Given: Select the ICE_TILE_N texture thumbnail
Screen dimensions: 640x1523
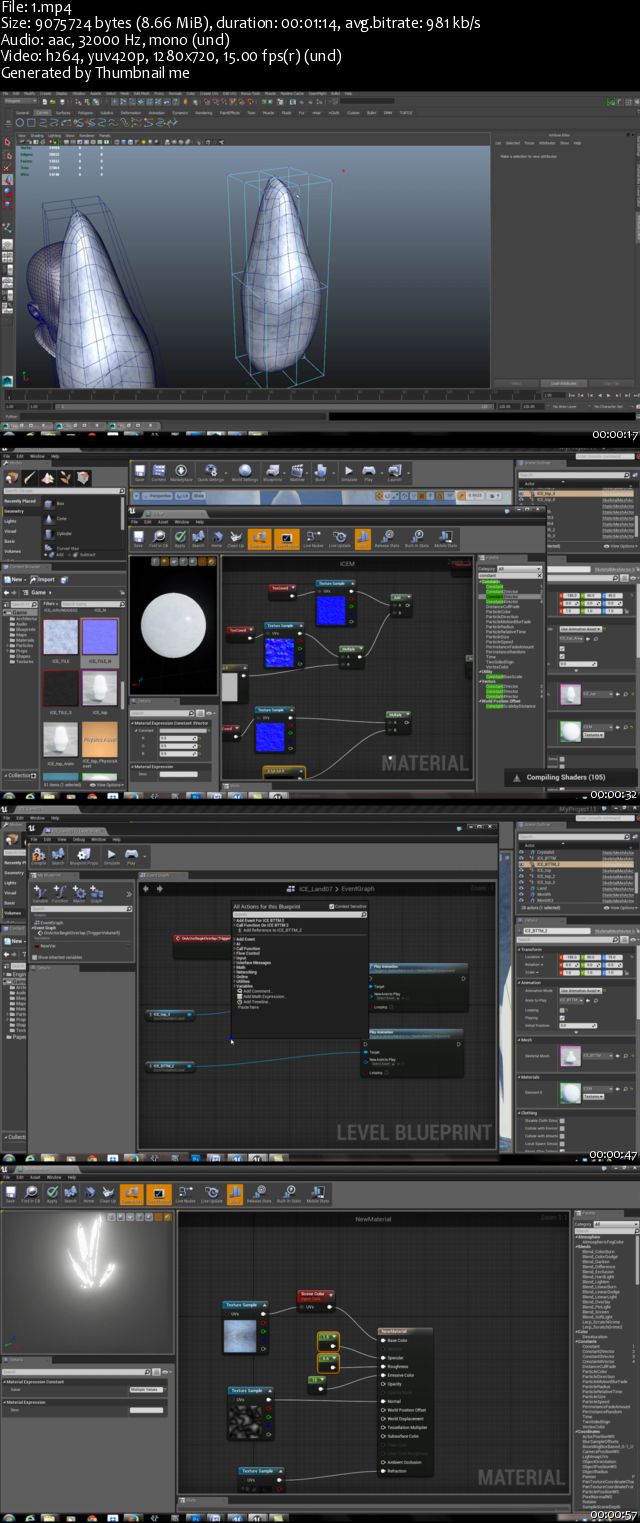Looking at the screenshot, I should point(99,640).
